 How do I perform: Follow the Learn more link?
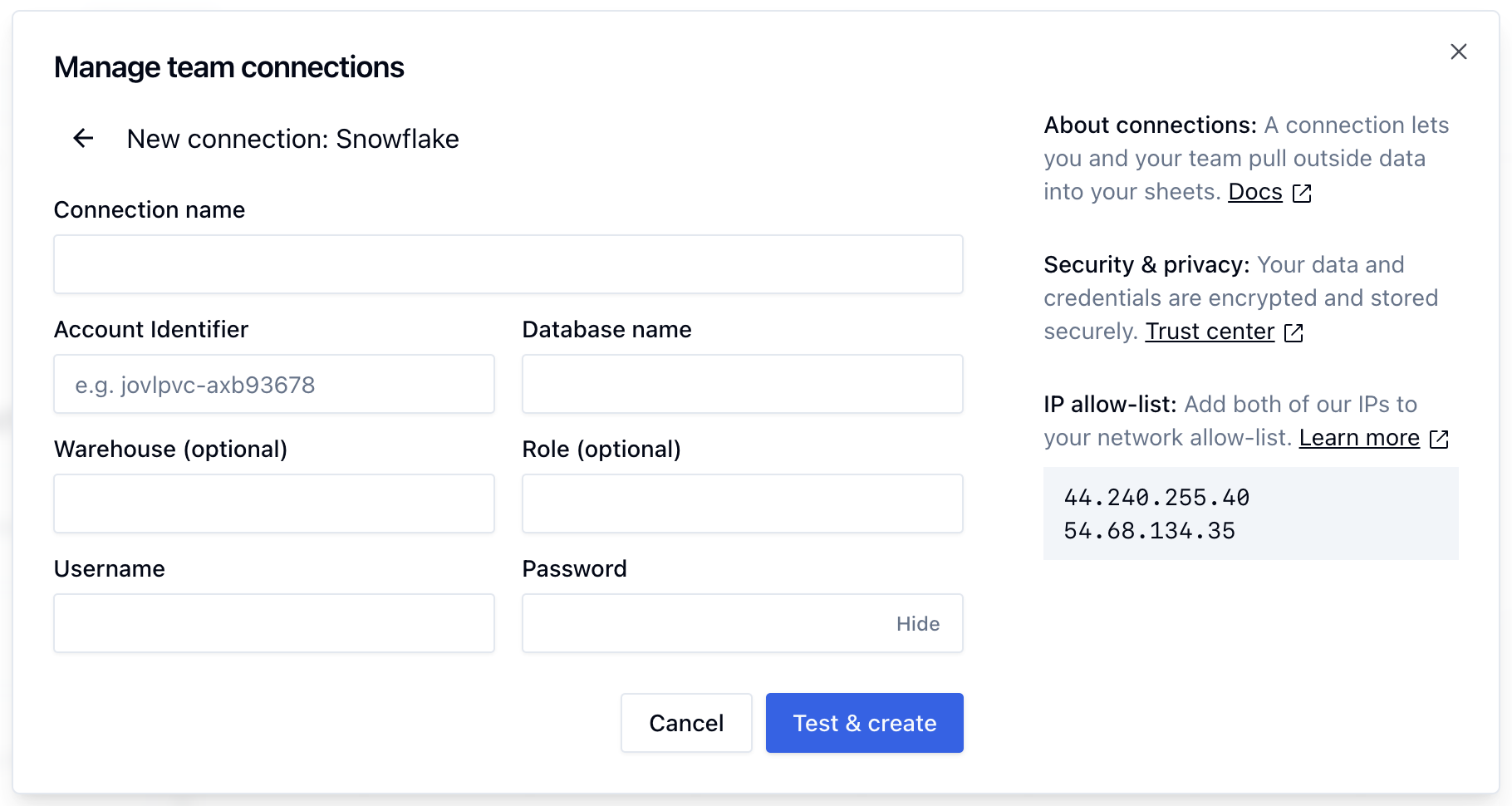(1358, 438)
